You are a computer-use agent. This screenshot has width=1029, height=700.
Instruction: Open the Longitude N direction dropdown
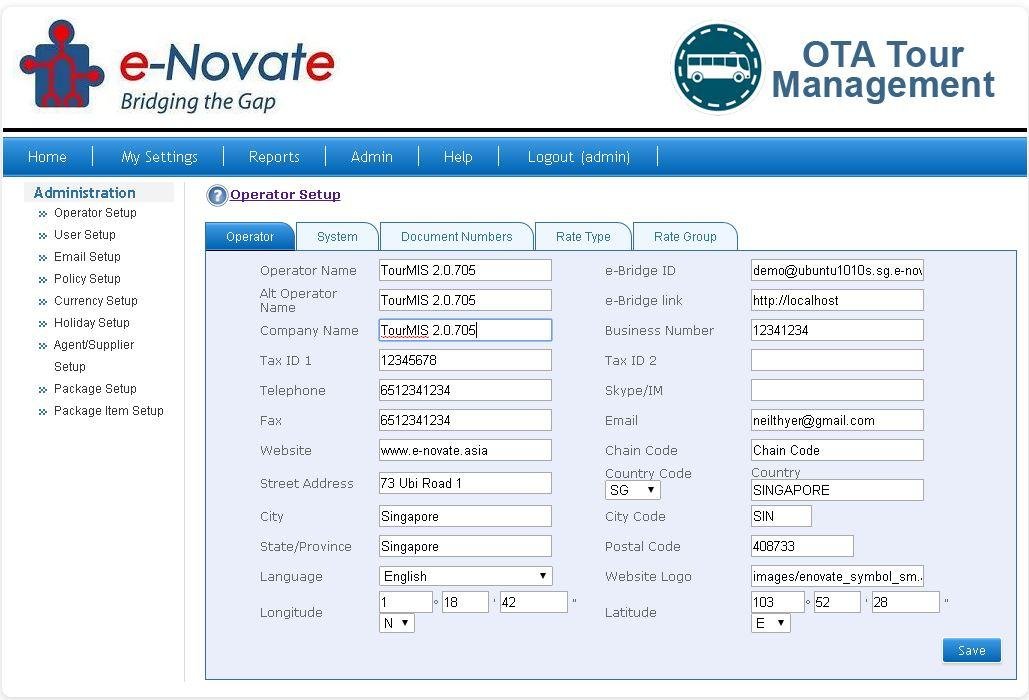click(x=396, y=623)
